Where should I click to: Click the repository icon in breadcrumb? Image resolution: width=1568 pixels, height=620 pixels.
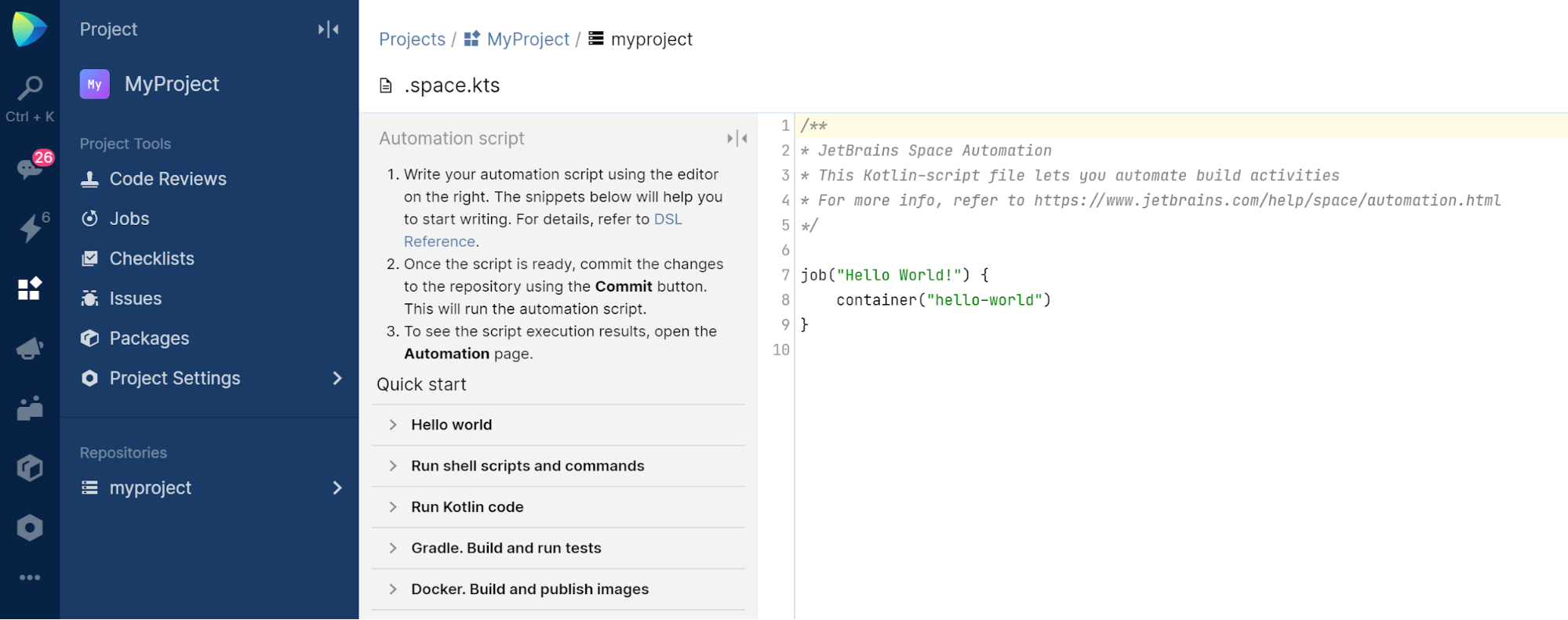[596, 38]
